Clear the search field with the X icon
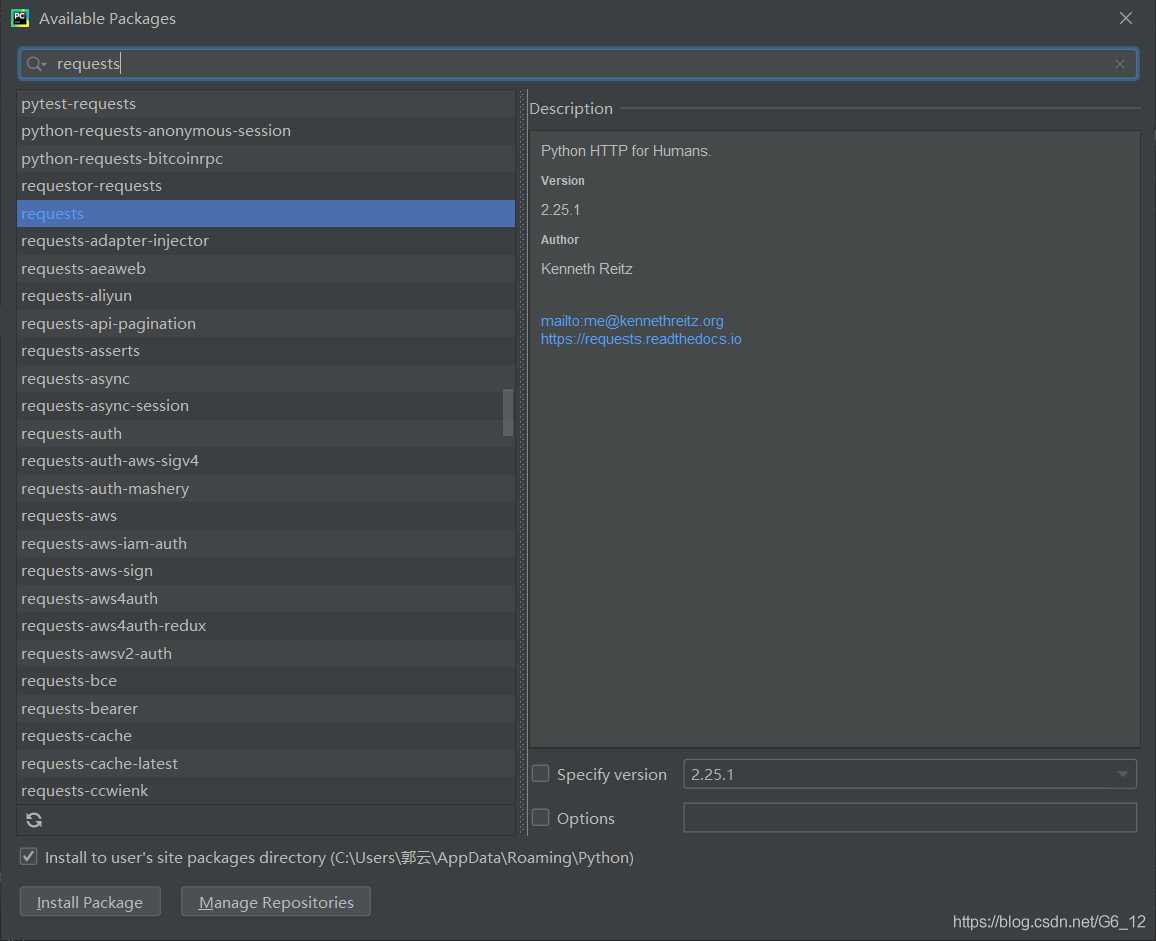 tap(1120, 64)
